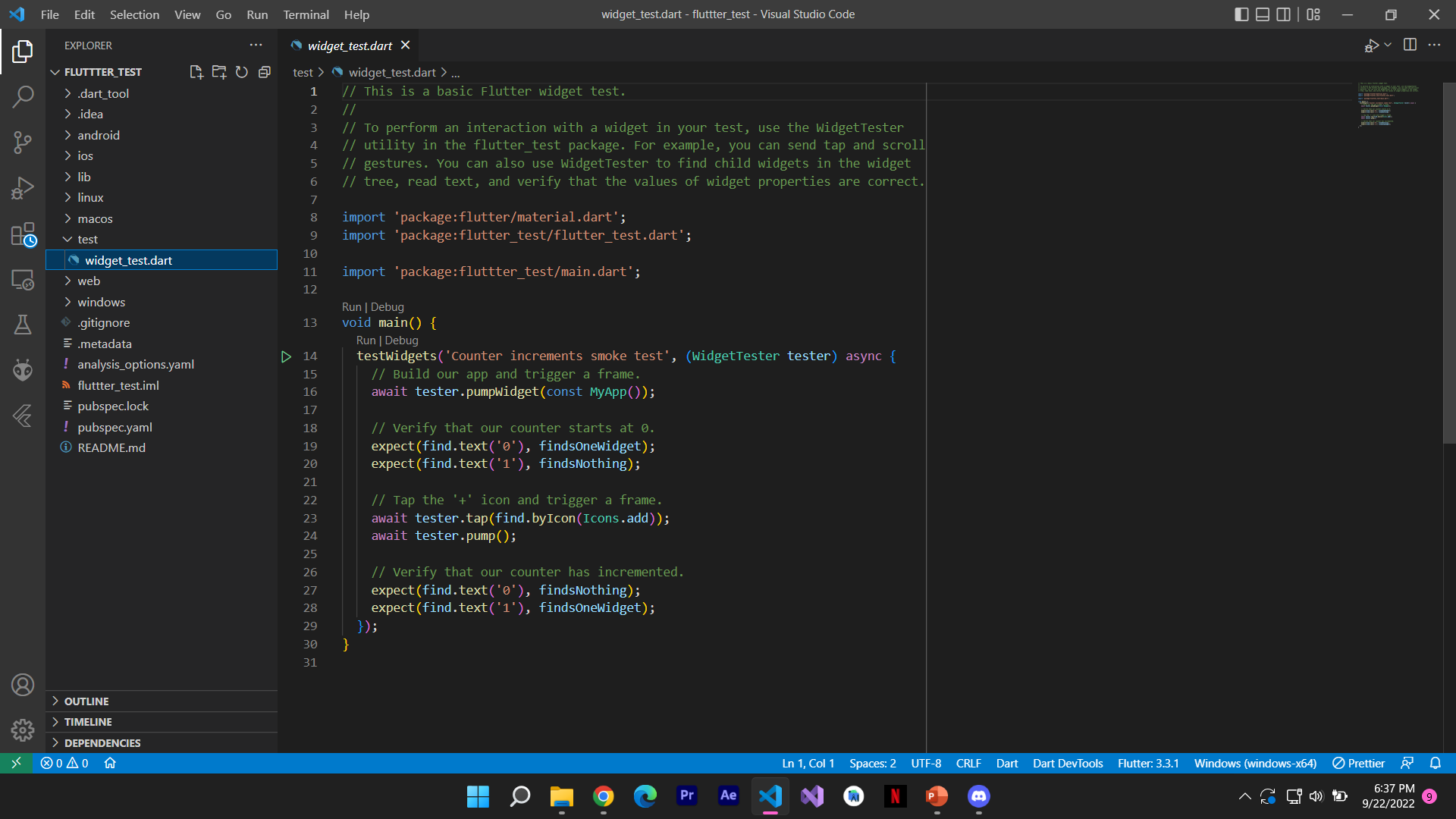Viewport: 1456px width, 819px height.
Task: Toggle the Secondary Side Bar layout button
Action: [1283, 14]
